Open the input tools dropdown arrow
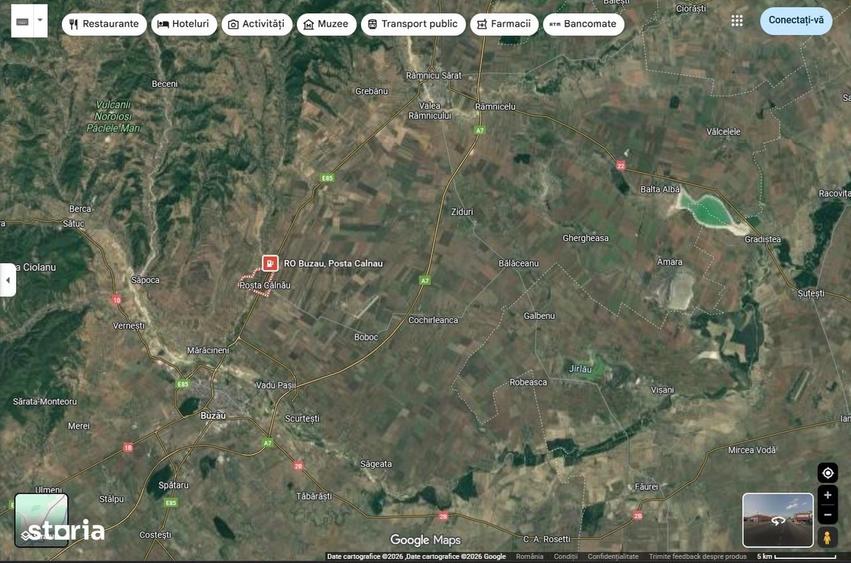 click(x=40, y=21)
